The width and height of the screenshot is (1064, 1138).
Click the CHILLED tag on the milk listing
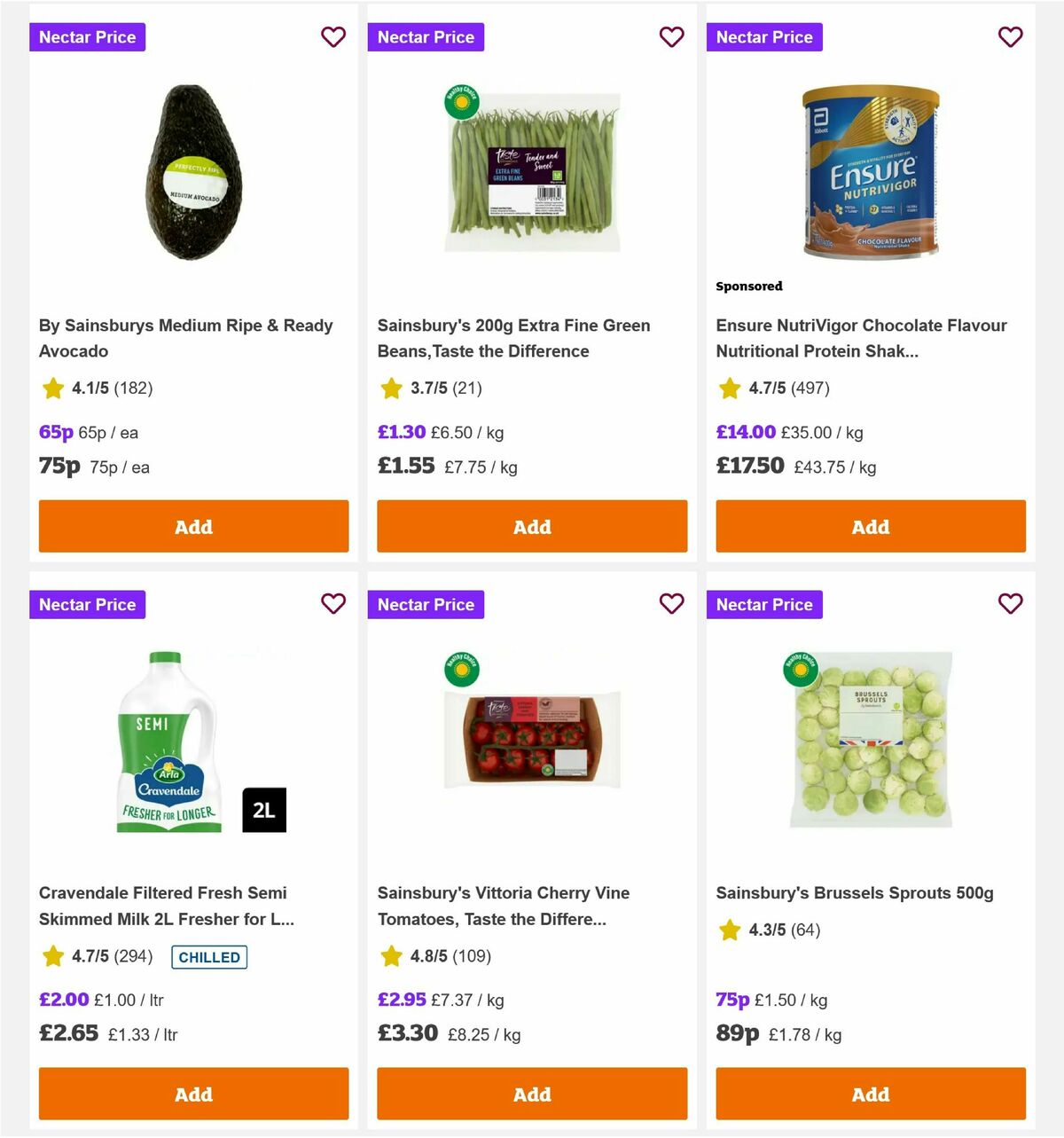click(208, 957)
